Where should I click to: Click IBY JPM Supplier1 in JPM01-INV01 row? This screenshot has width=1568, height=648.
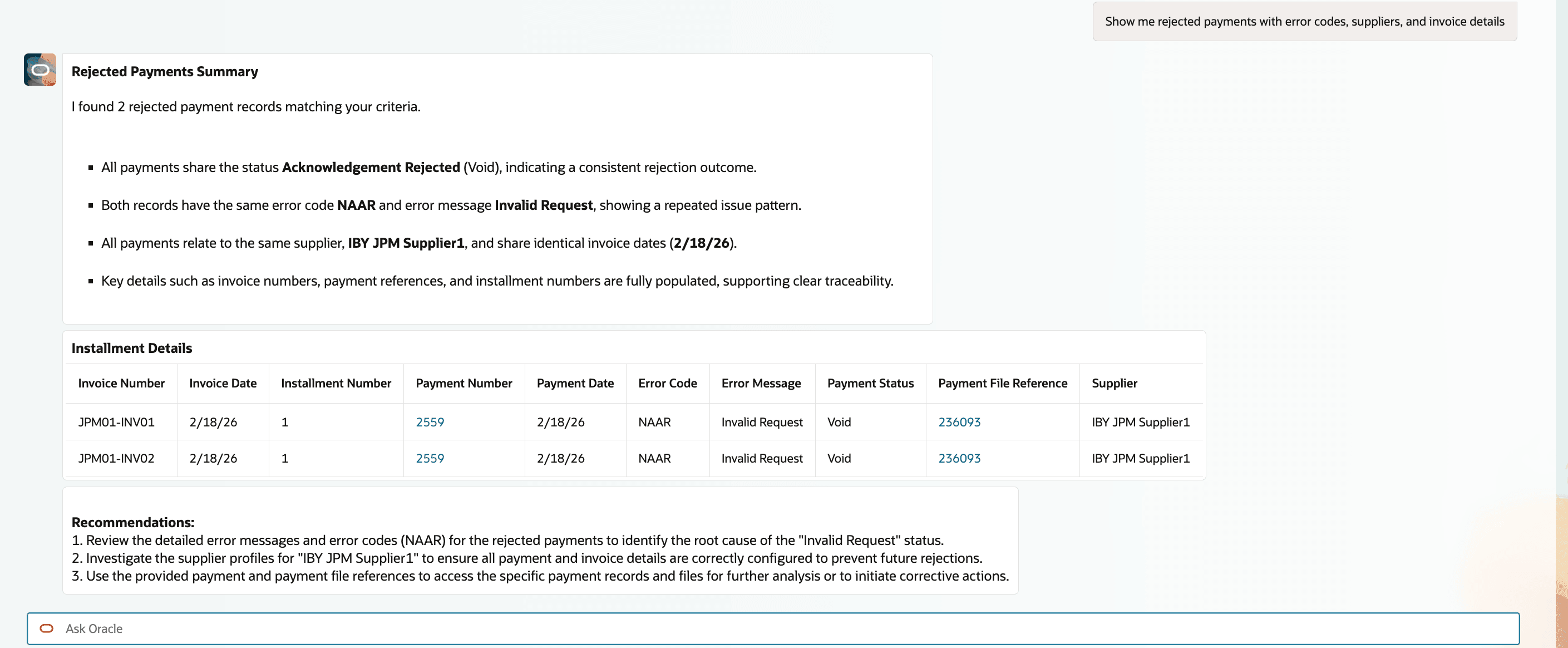tap(1140, 421)
